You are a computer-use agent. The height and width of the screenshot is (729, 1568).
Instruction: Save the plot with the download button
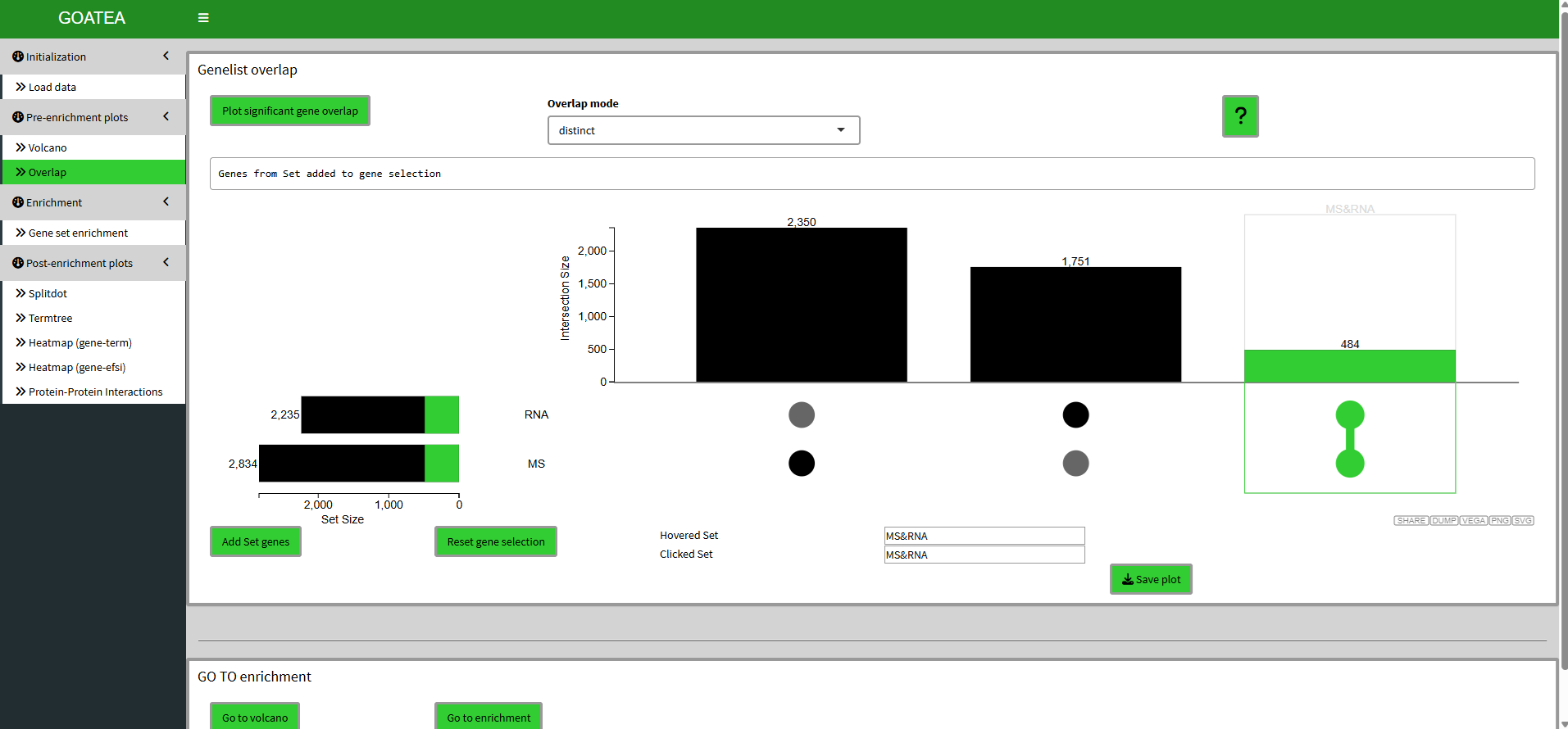pyautogui.click(x=1150, y=579)
